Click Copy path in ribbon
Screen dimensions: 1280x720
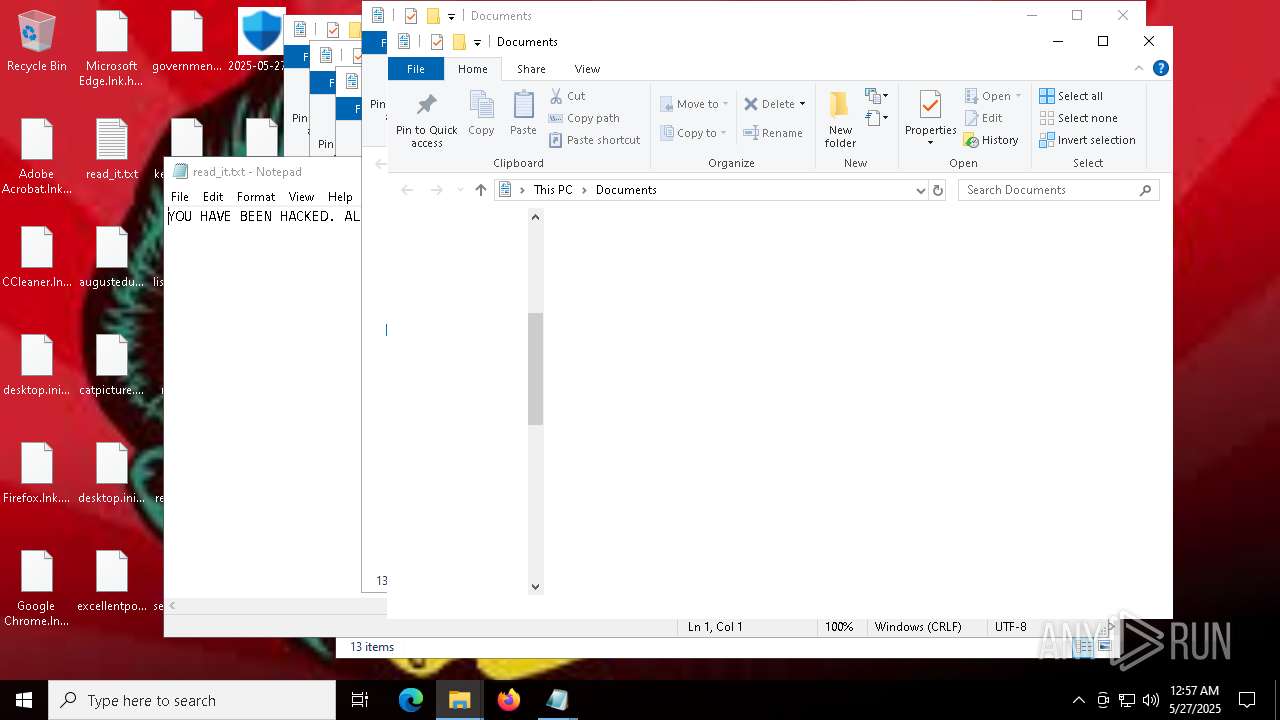coord(584,118)
